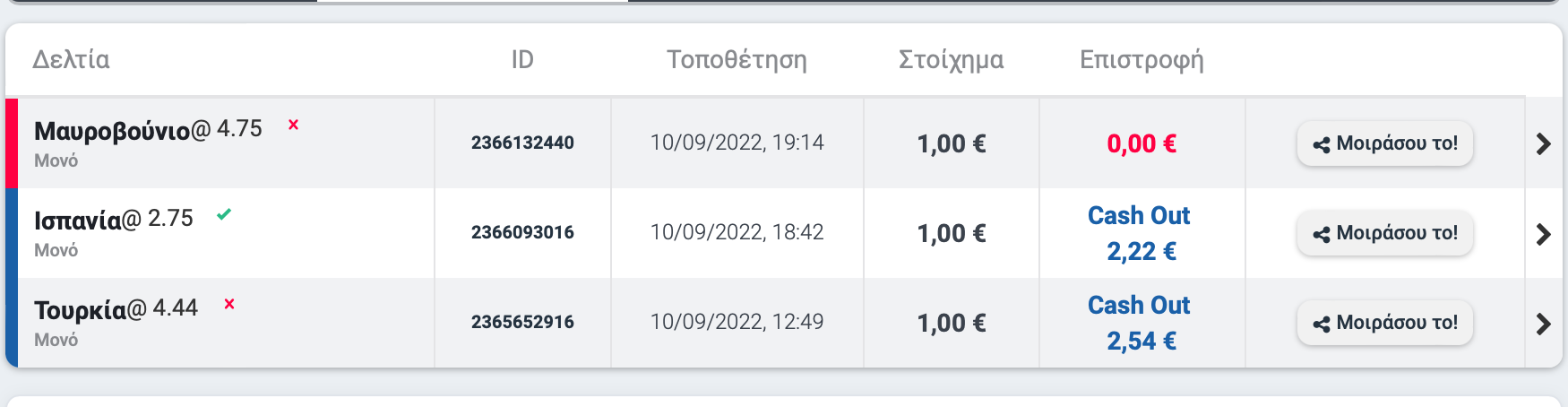Click the red lost icon beside Τουρκία

(x=229, y=304)
